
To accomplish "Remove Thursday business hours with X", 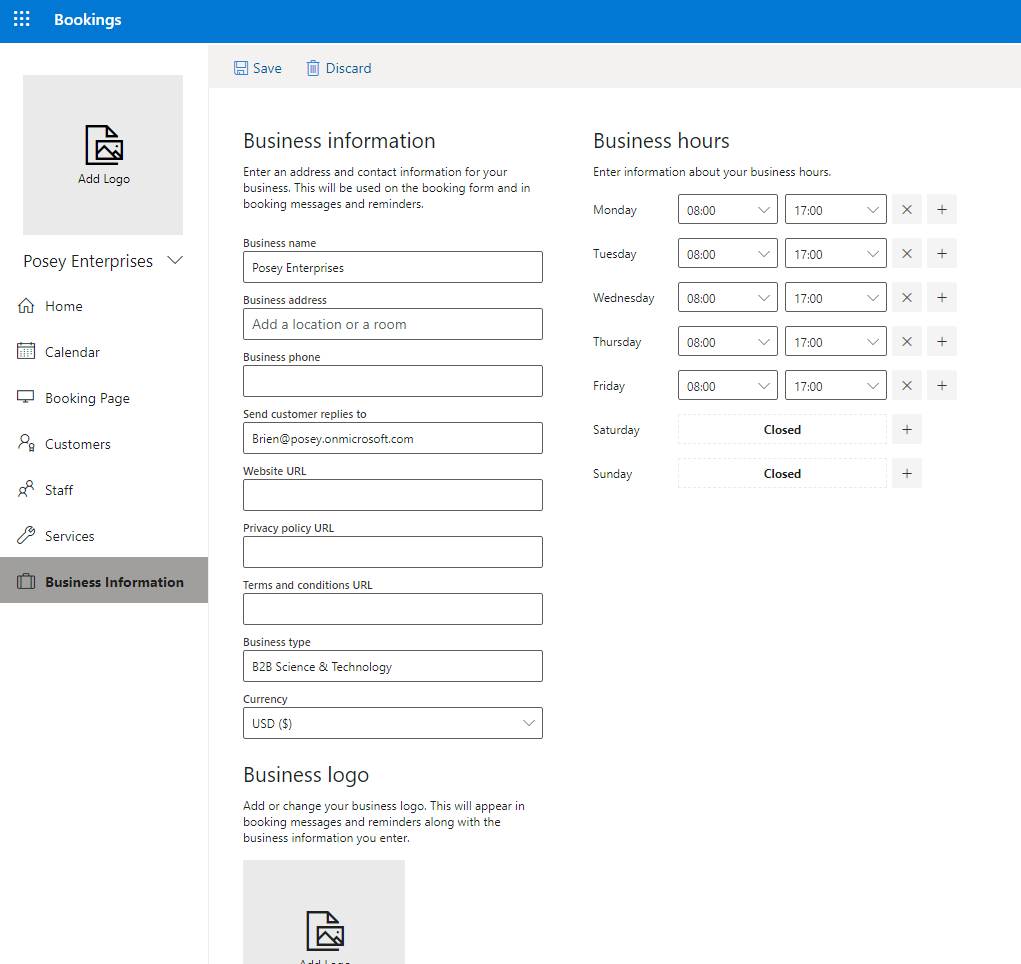I will point(906,341).
